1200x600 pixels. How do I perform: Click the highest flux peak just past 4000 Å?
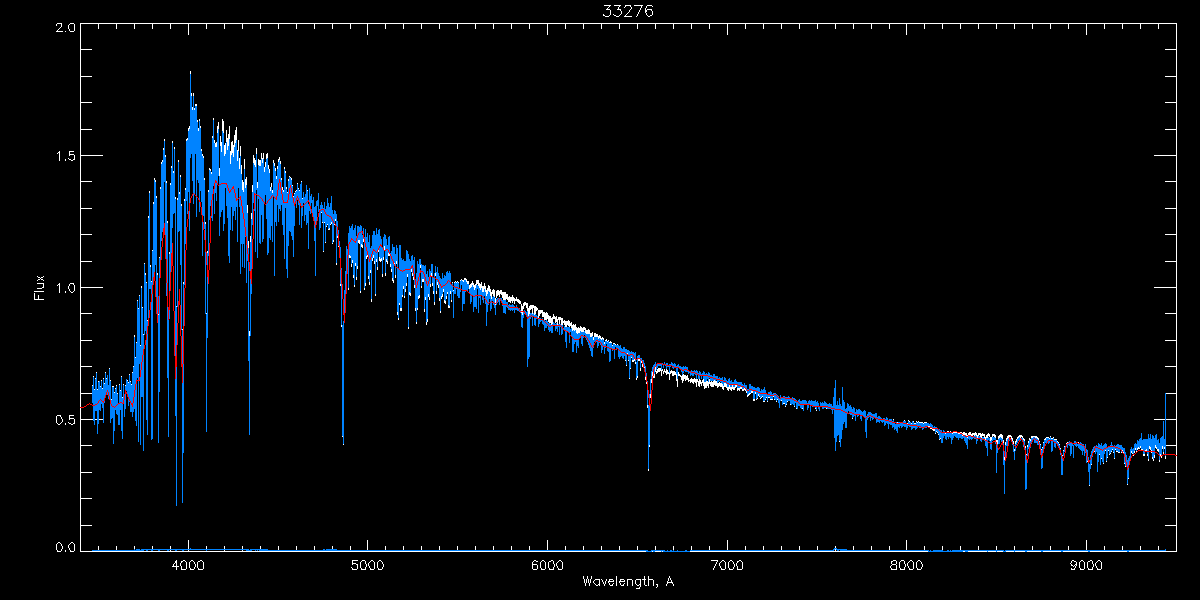coord(190,74)
